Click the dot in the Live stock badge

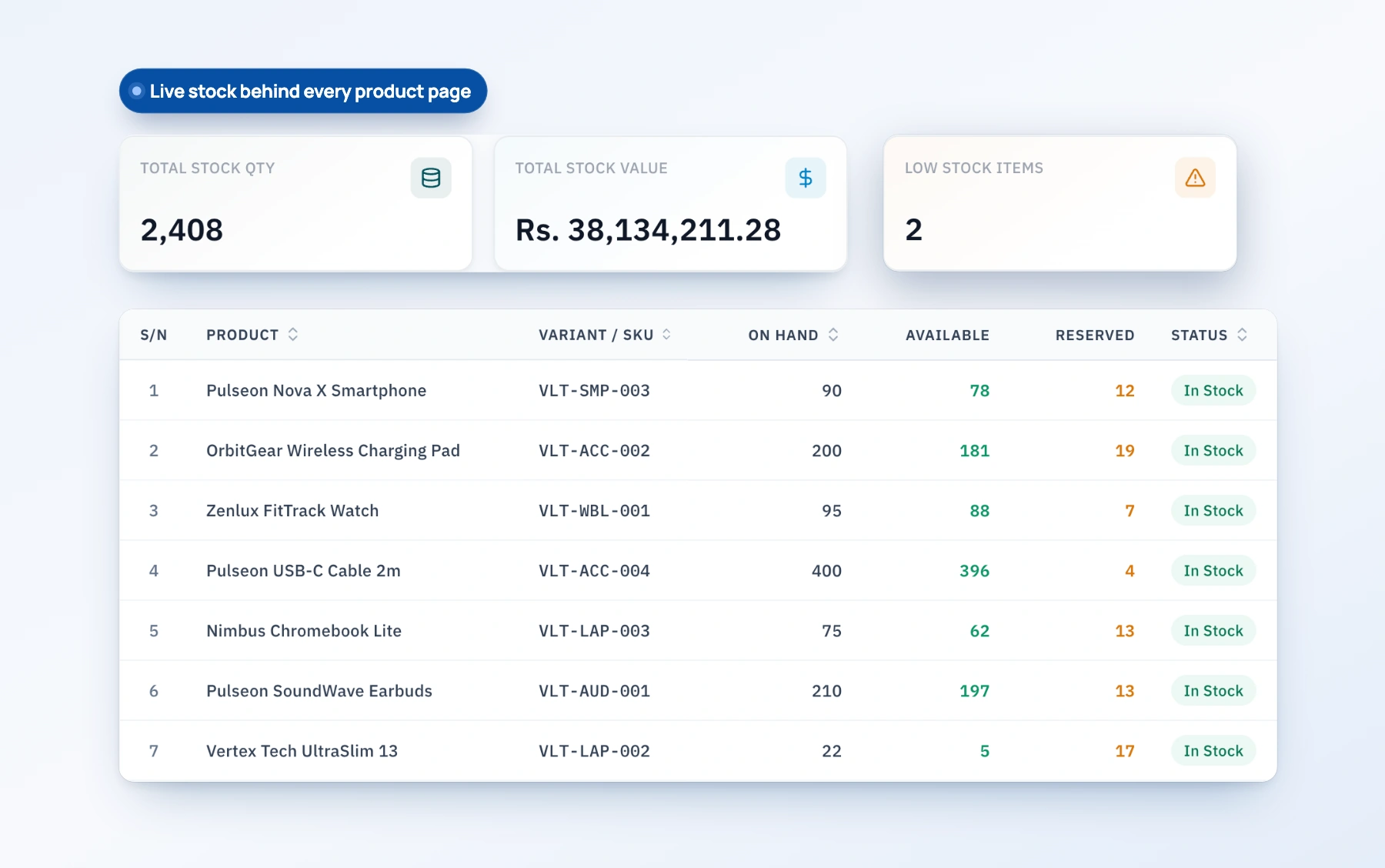(137, 91)
